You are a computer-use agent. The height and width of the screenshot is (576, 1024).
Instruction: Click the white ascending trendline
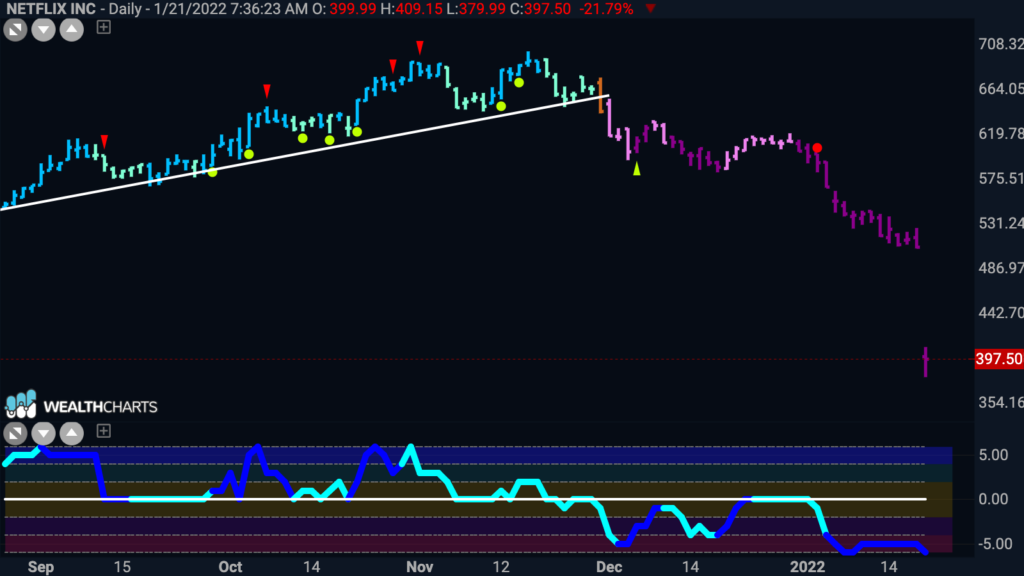[304, 153]
